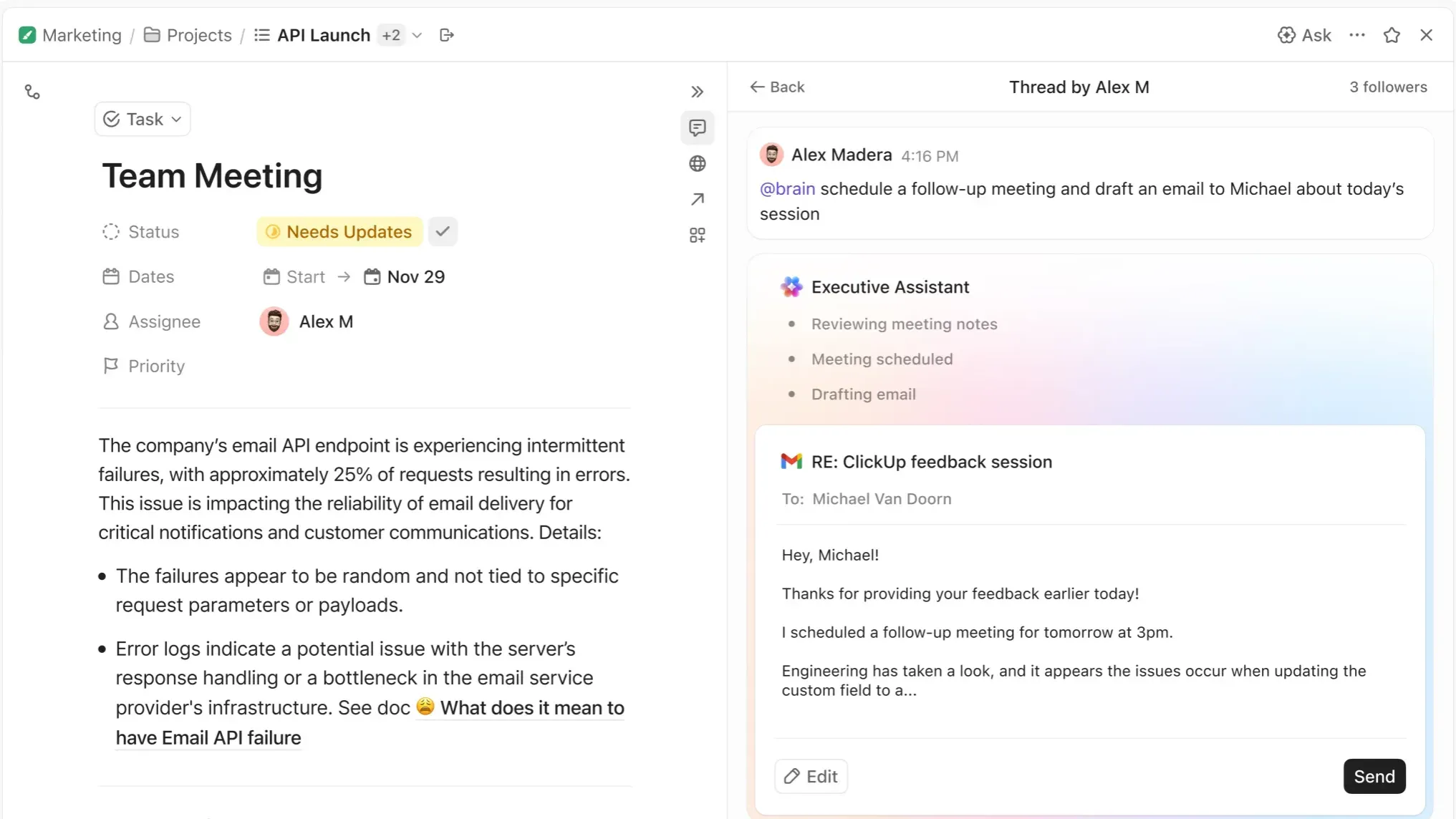This screenshot has width=1456, height=819.
Task: Open the Marketing space breadcrumb
Action: 71,35
